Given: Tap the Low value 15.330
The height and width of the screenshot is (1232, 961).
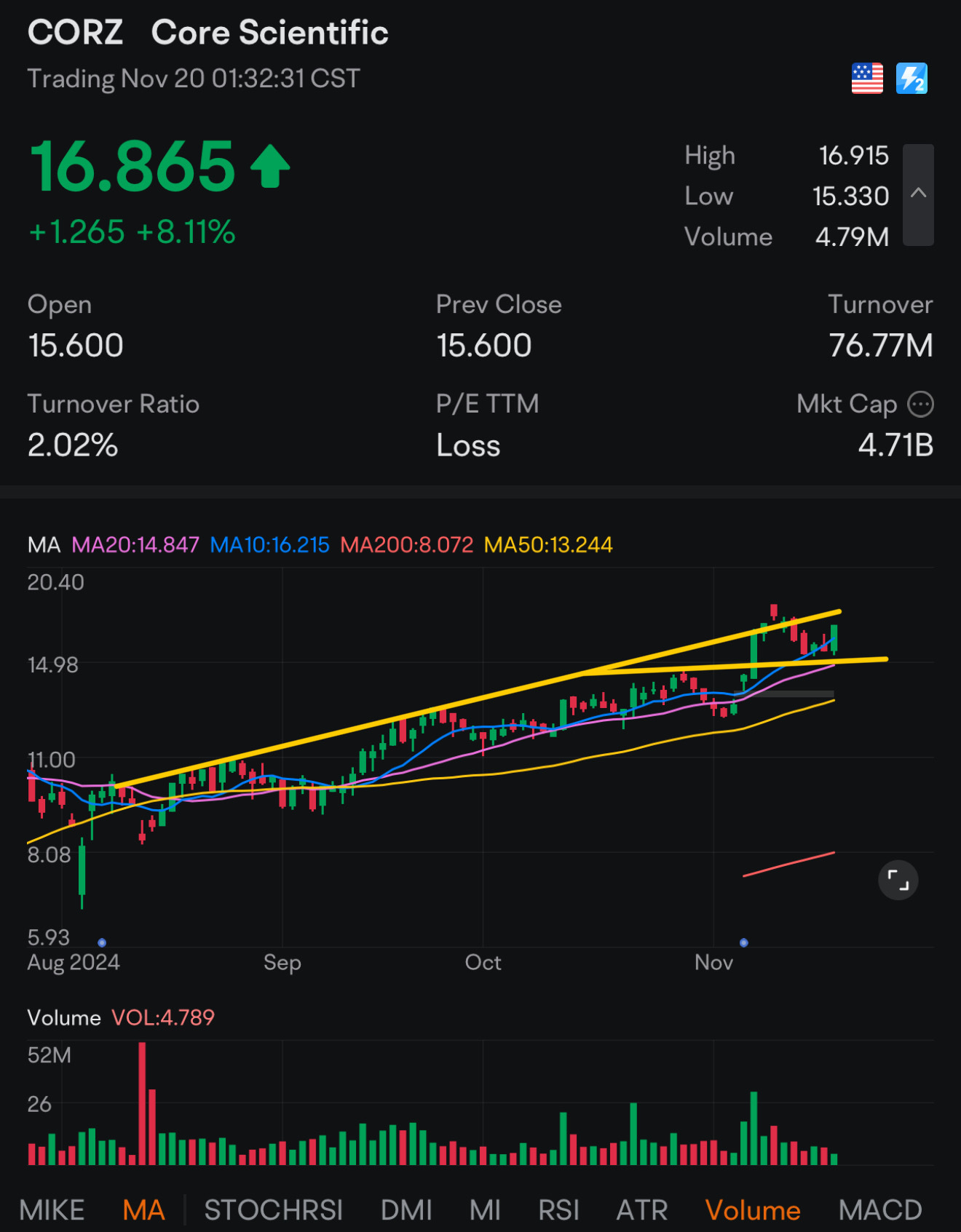Looking at the screenshot, I should coord(850,196).
